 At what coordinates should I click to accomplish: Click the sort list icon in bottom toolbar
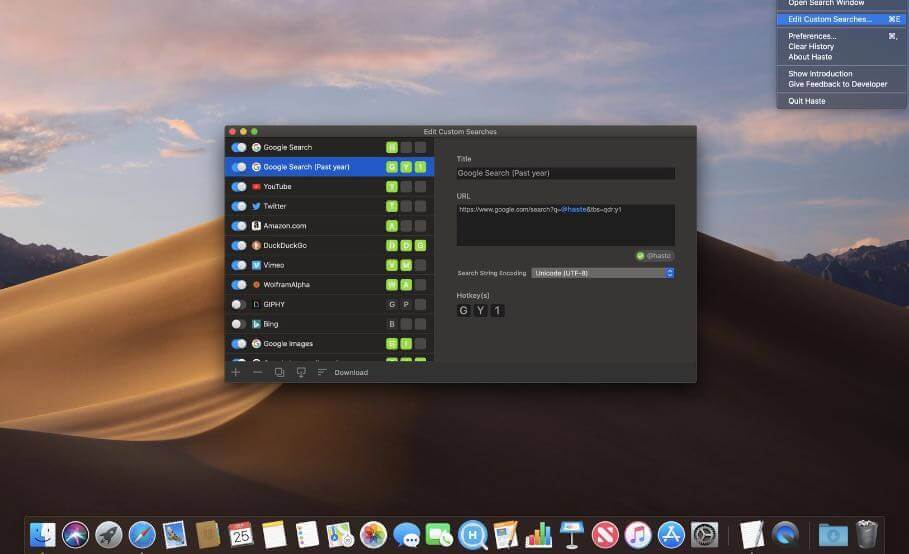click(322, 372)
